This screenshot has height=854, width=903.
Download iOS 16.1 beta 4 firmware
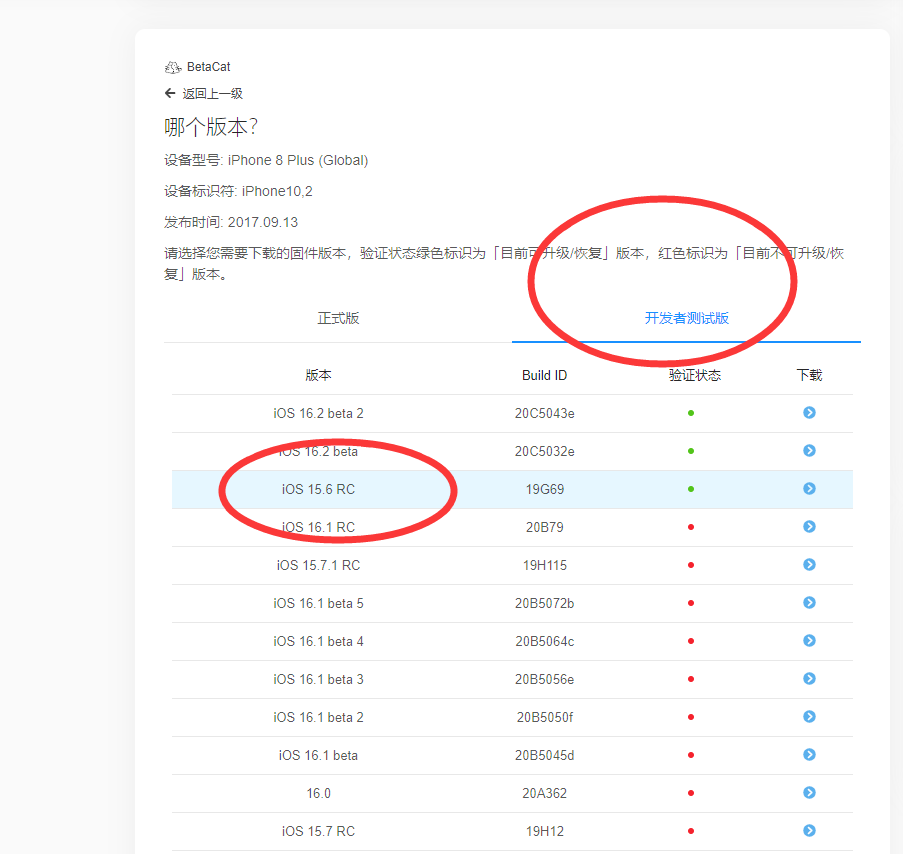coord(809,641)
